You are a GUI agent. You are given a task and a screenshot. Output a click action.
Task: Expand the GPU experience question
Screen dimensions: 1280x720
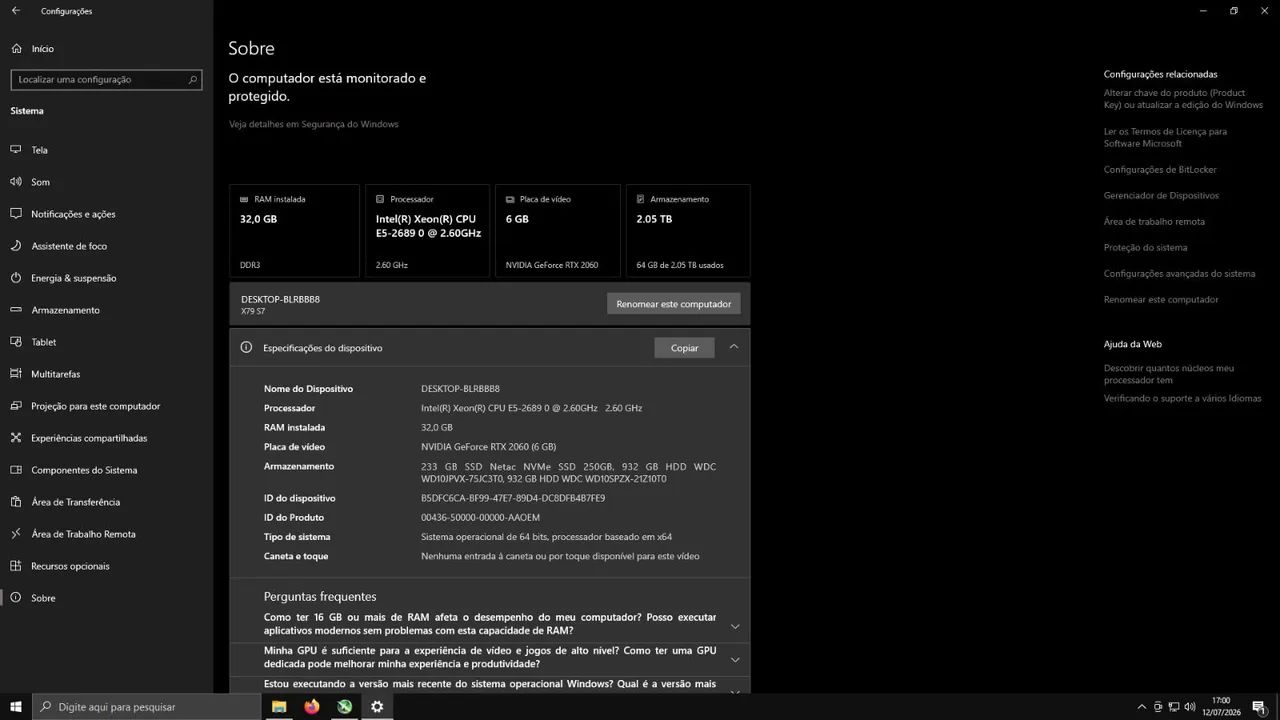[x=735, y=659]
